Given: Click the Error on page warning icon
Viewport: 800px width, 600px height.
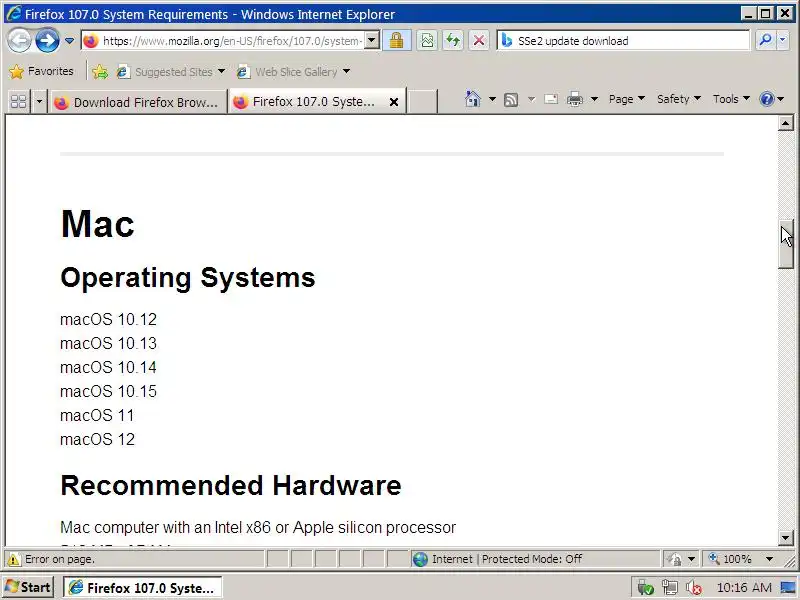Looking at the screenshot, I should coord(14,560).
